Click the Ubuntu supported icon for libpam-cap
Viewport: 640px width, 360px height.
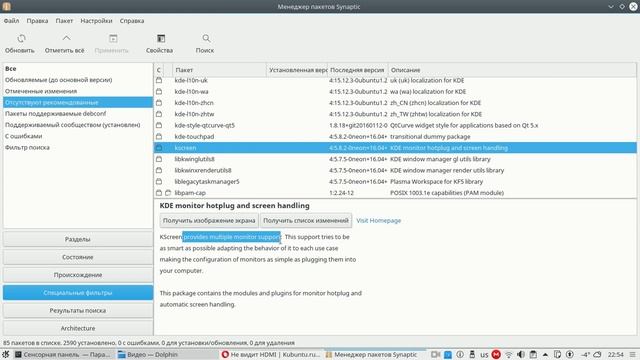[x=168, y=193]
